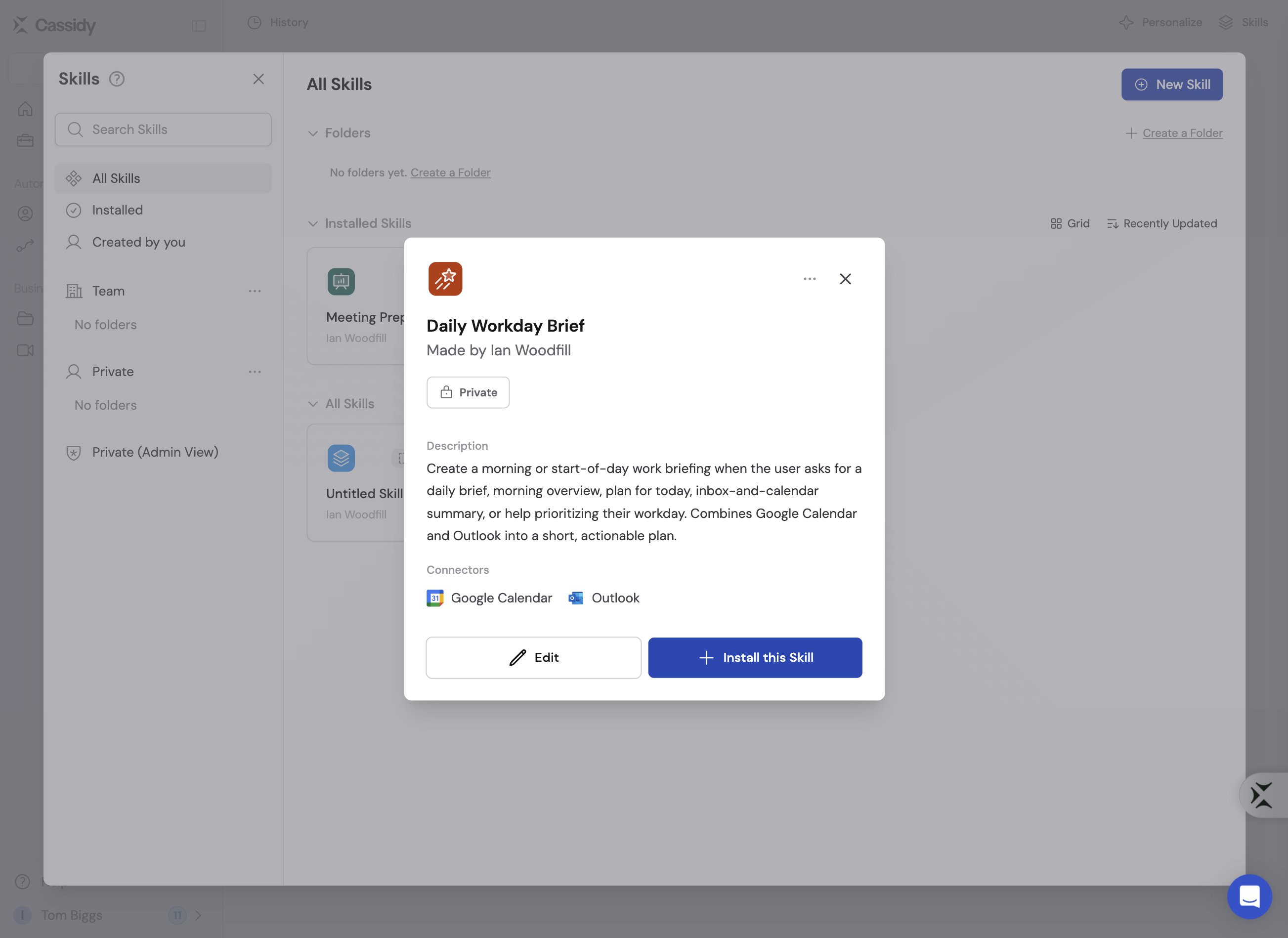1288x938 pixels.
Task: Click the 'Made by Ian Woodfill' text
Action: tap(499, 350)
